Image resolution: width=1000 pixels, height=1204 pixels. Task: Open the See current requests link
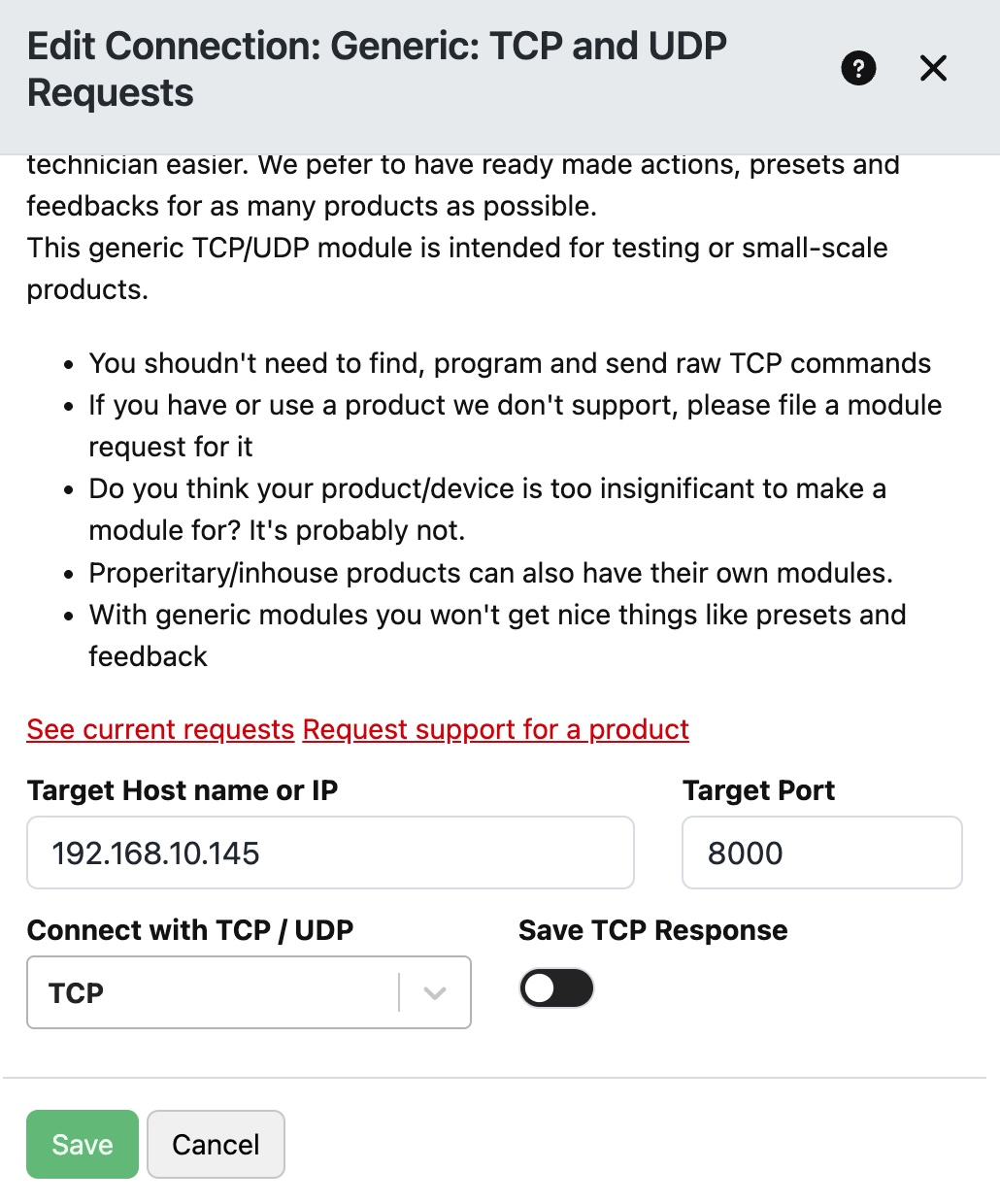160,729
